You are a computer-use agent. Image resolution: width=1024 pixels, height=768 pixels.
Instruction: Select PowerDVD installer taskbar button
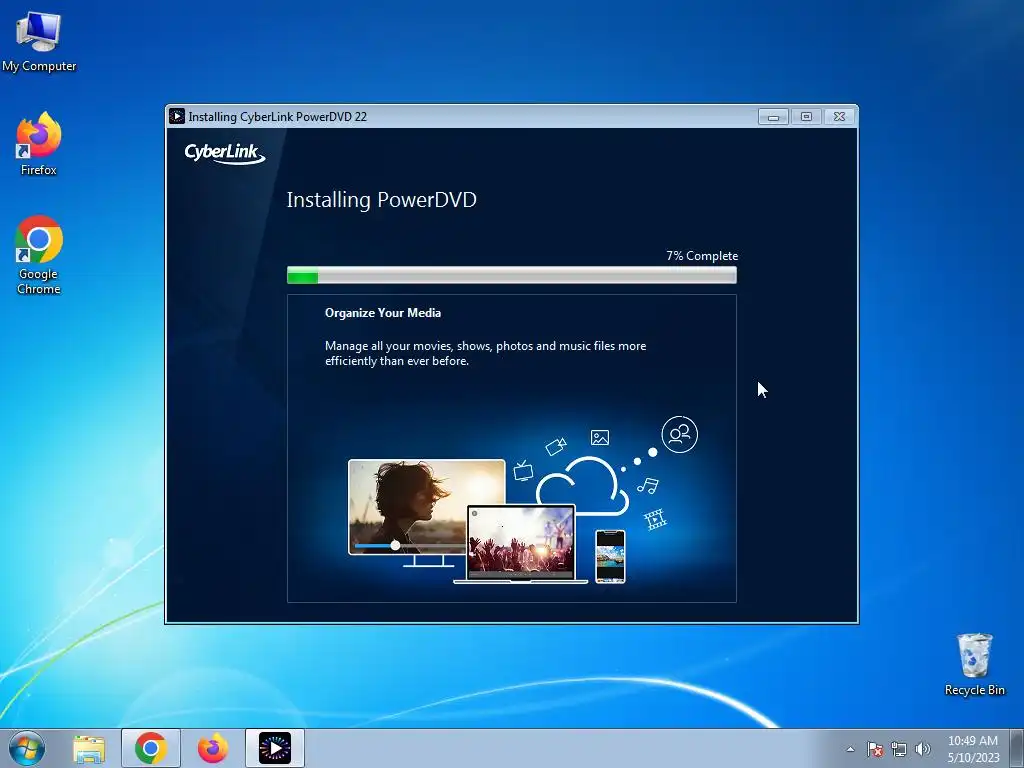(x=275, y=748)
